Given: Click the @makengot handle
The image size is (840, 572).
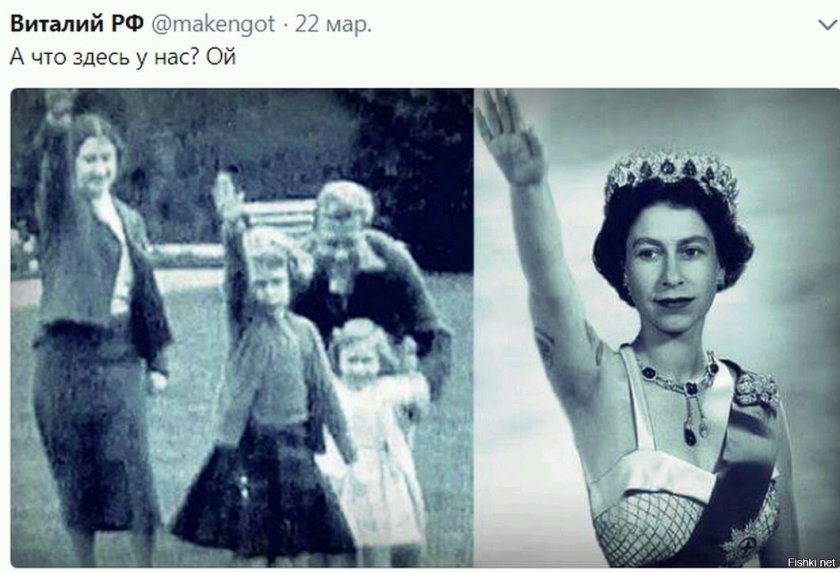Looking at the screenshot, I should click(x=213, y=25).
